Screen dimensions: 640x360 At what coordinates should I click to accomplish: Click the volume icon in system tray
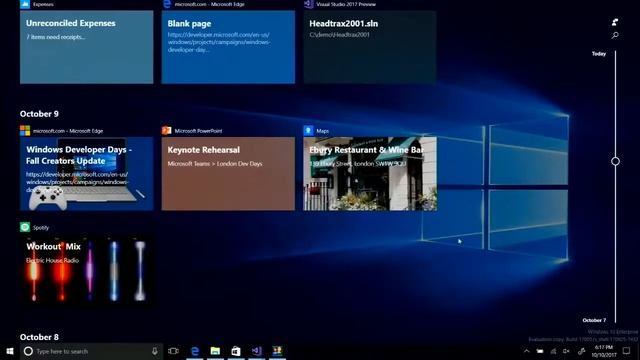point(567,351)
